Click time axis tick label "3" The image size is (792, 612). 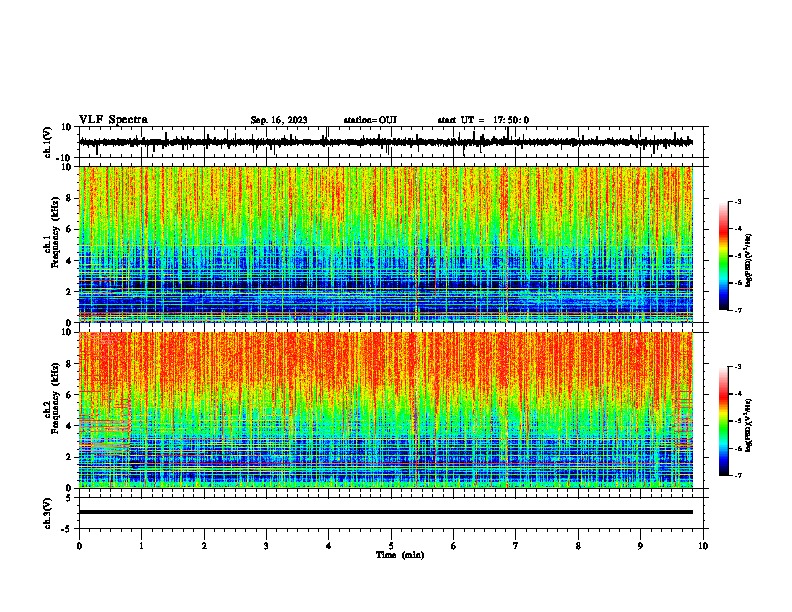click(266, 546)
